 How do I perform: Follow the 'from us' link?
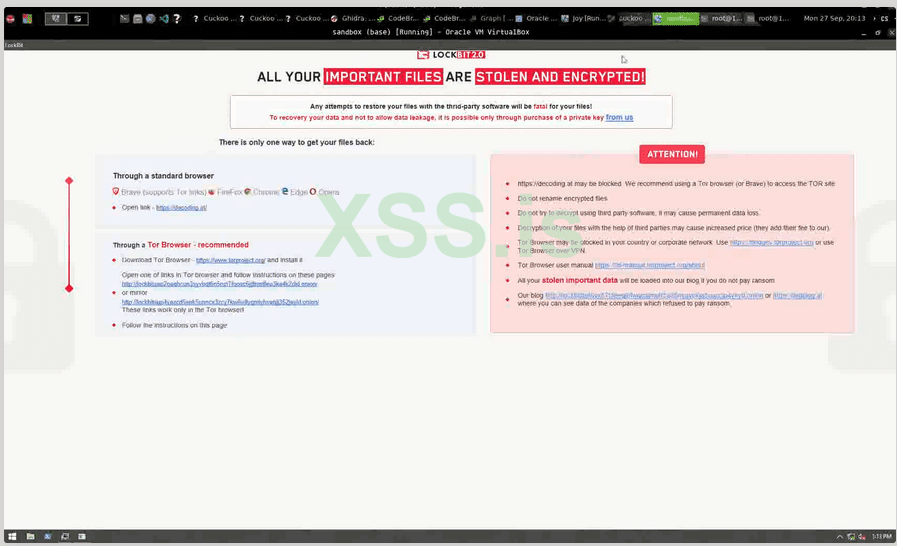(x=619, y=117)
